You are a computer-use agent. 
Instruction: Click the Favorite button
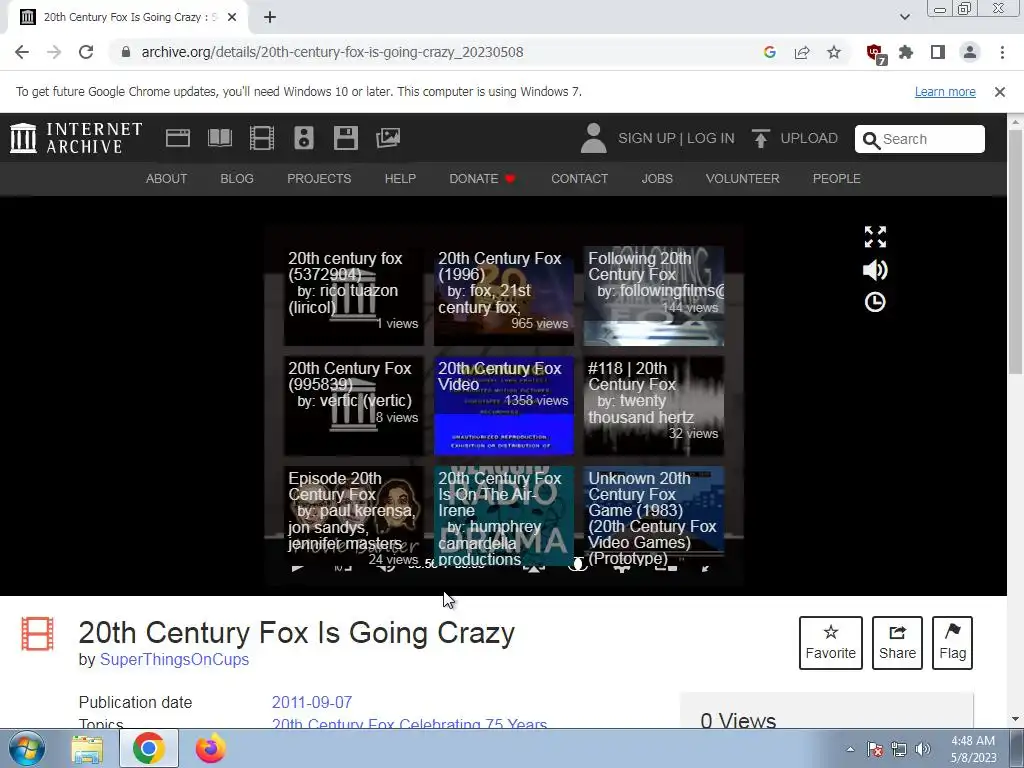[x=831, y=643]
